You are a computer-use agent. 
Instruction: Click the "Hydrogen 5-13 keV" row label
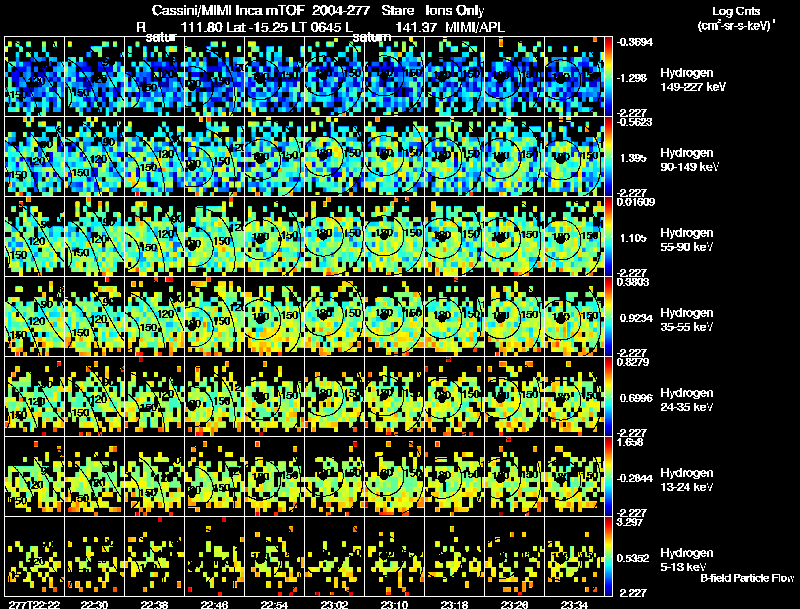(x=686, y=560)
